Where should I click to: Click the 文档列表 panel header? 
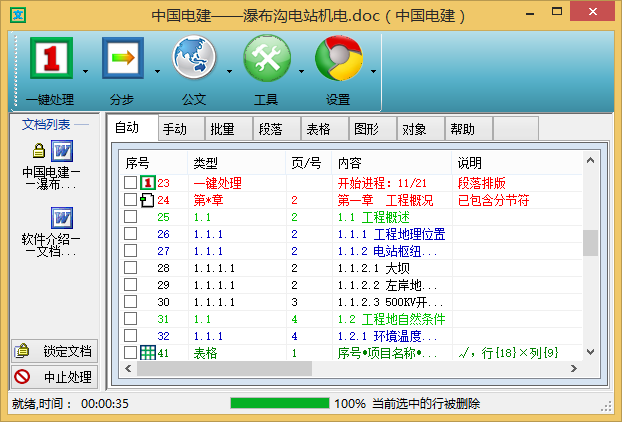click(x=46, y=125)
